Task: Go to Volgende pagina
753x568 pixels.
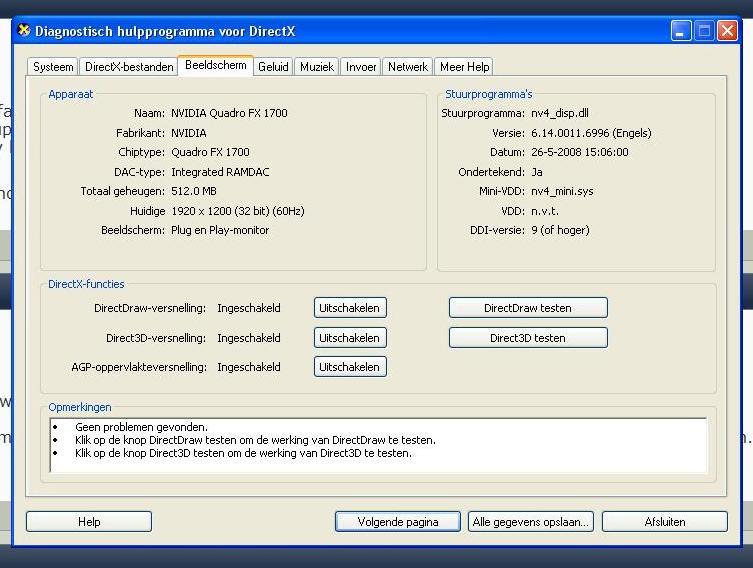Action: (398, 522)
